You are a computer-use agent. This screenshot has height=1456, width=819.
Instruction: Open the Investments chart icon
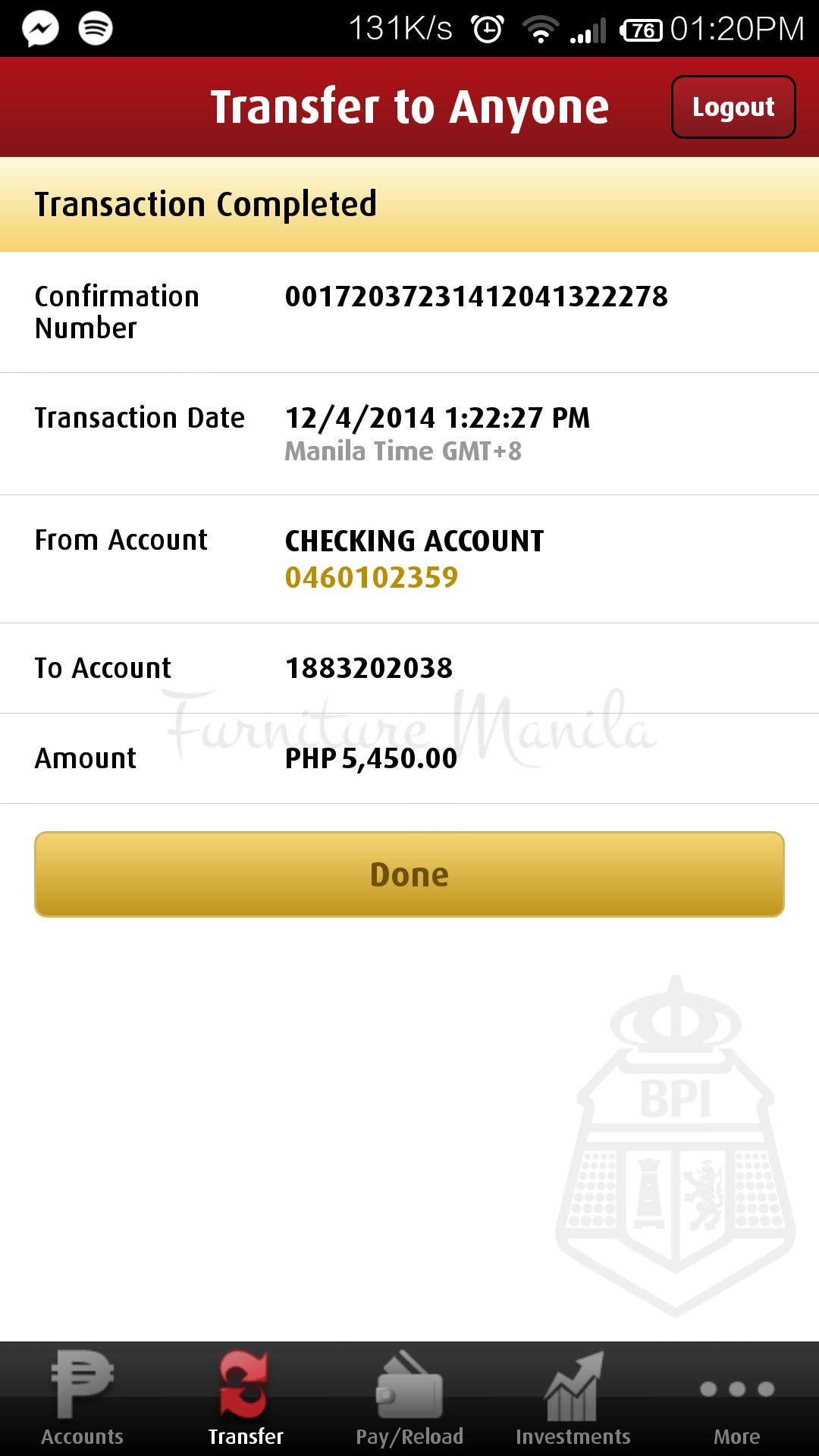pyautogui.click(x=573, y=1386)
